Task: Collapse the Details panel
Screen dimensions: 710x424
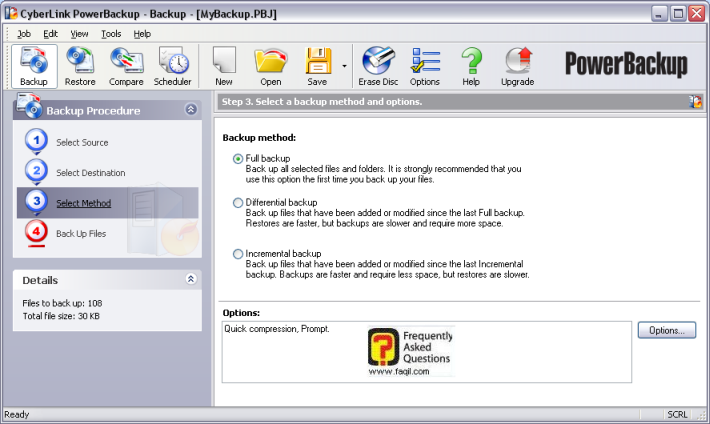Action: (x=190, y=280)
